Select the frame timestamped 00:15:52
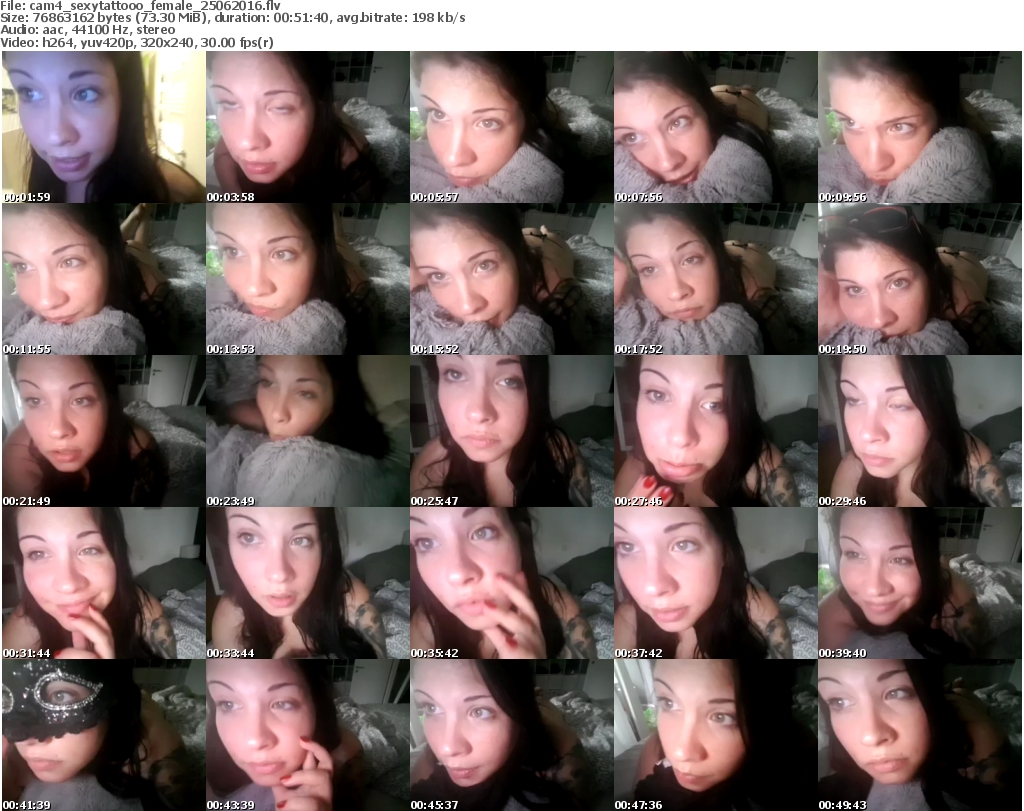1024x811 pixels. (511, 279)
